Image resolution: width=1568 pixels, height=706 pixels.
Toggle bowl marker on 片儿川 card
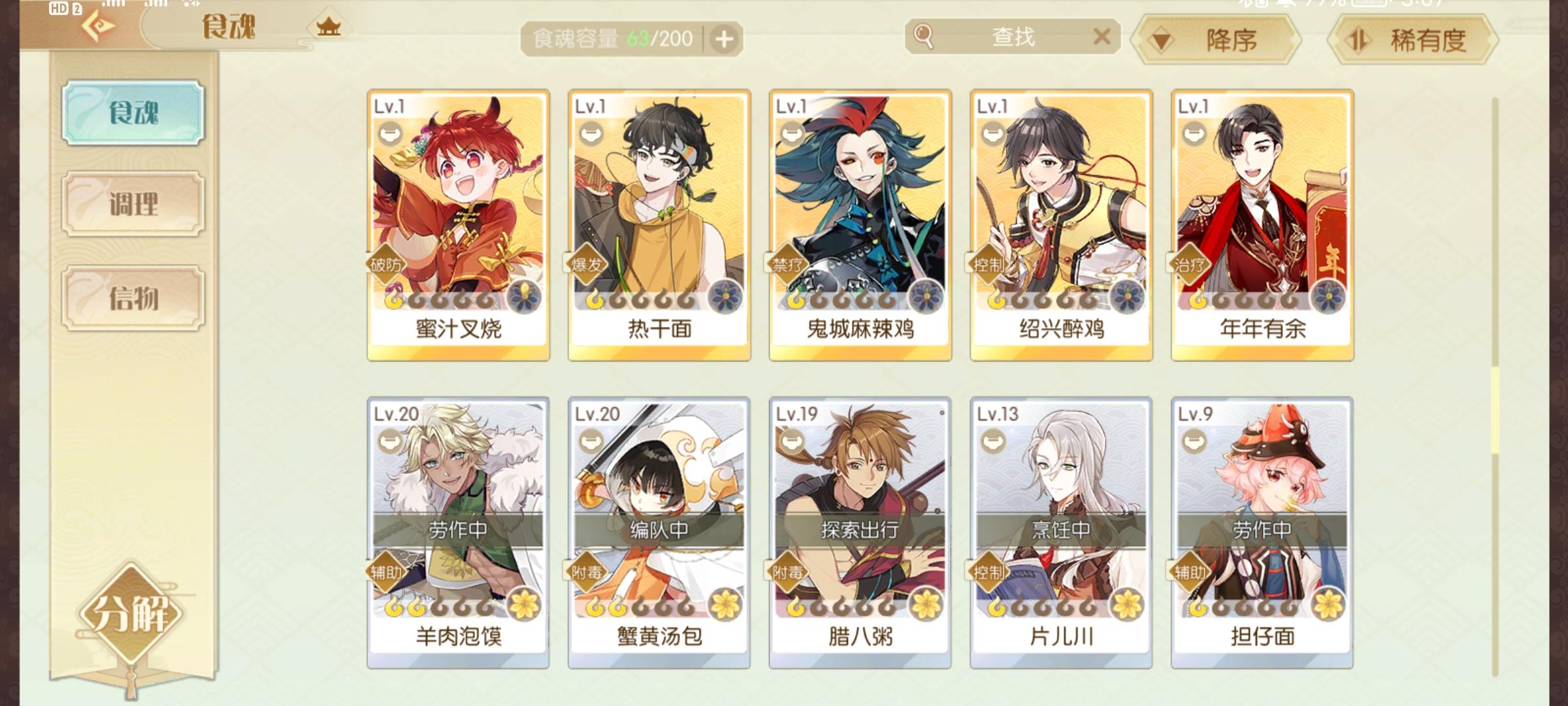coord(992,442)
